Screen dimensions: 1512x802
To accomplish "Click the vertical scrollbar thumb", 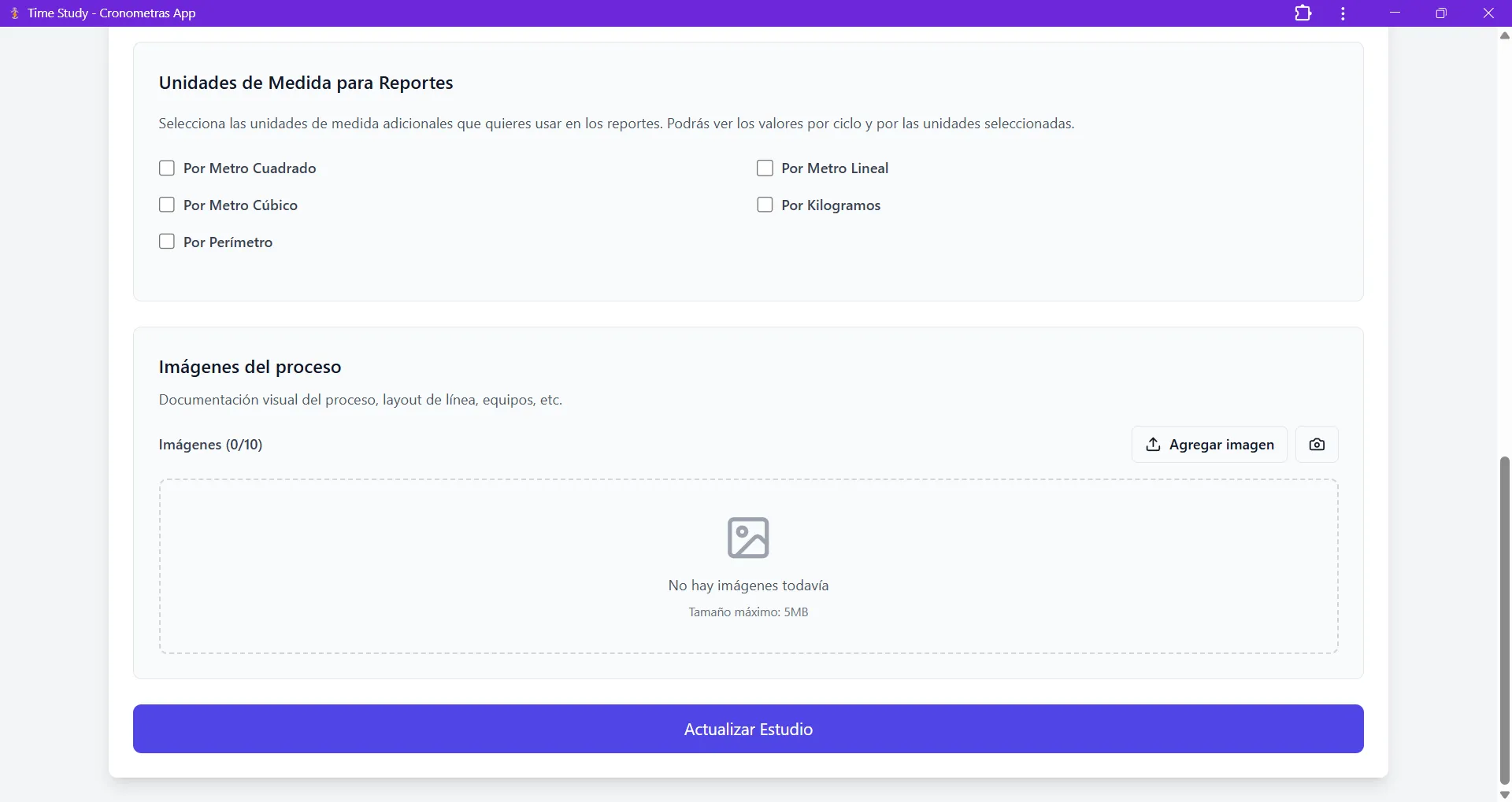I will click(x=1505, y=620).
